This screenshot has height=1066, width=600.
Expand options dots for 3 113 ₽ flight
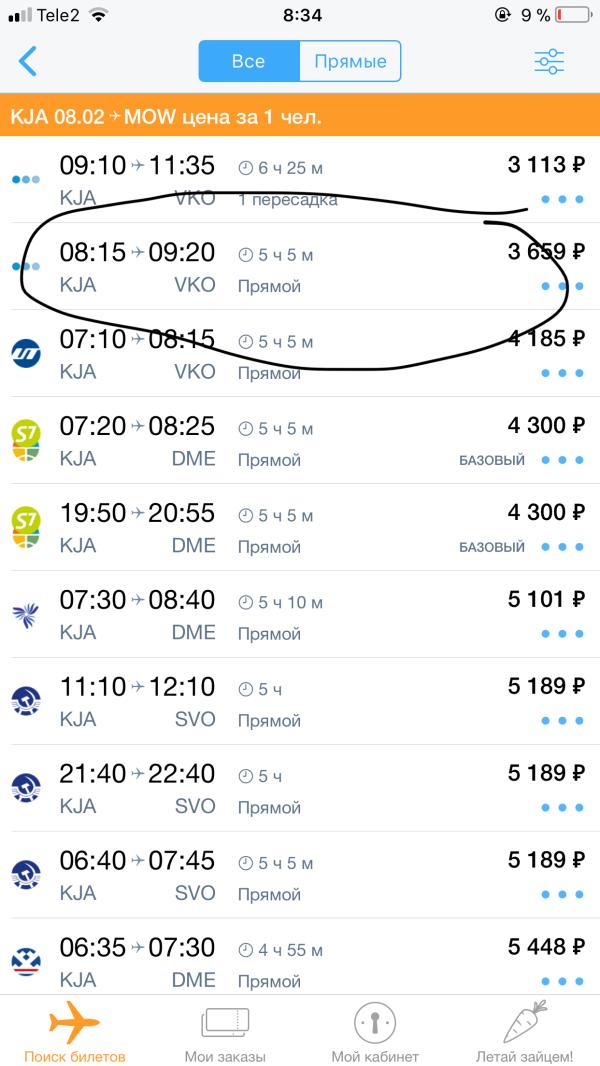(x=562, y=199)
